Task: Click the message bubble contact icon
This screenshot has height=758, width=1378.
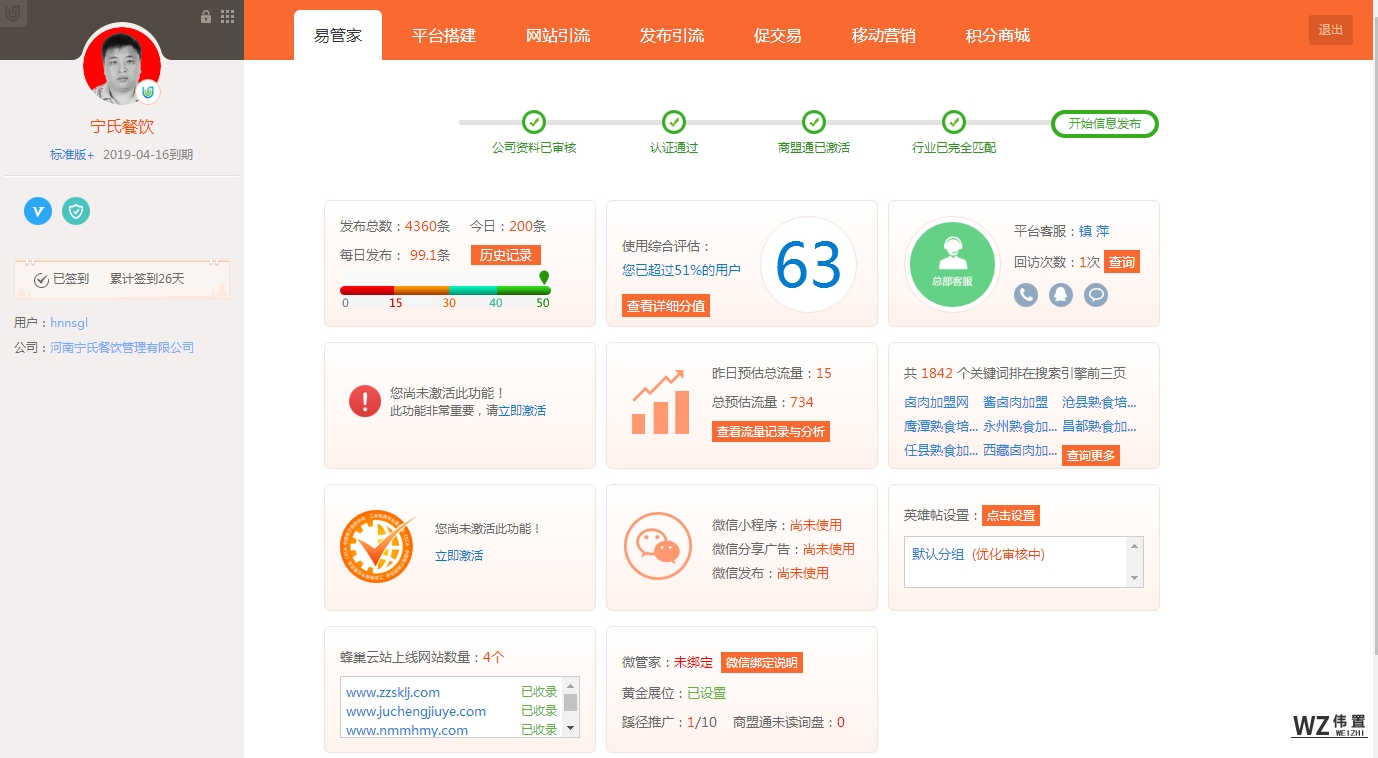Action: [x=1096, y=295]
